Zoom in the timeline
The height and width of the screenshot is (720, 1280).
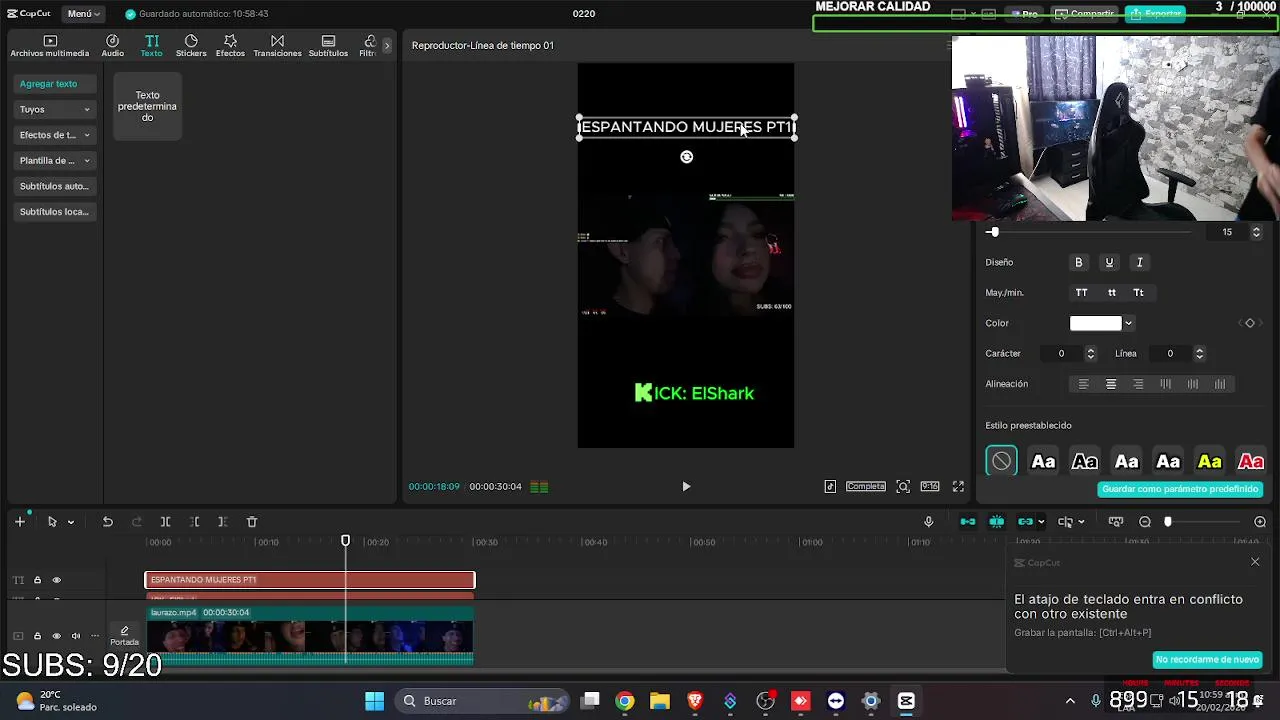(1260, 522)
